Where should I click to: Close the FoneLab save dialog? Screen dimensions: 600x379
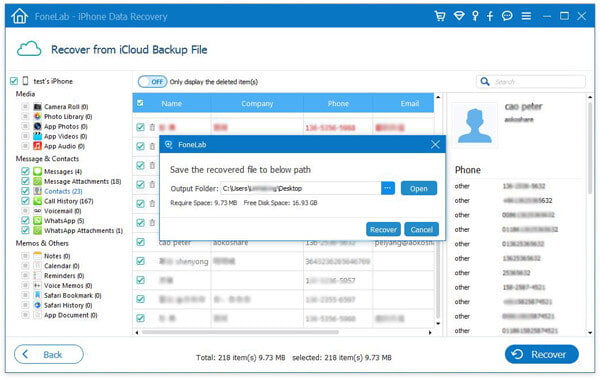coord(435,144)
